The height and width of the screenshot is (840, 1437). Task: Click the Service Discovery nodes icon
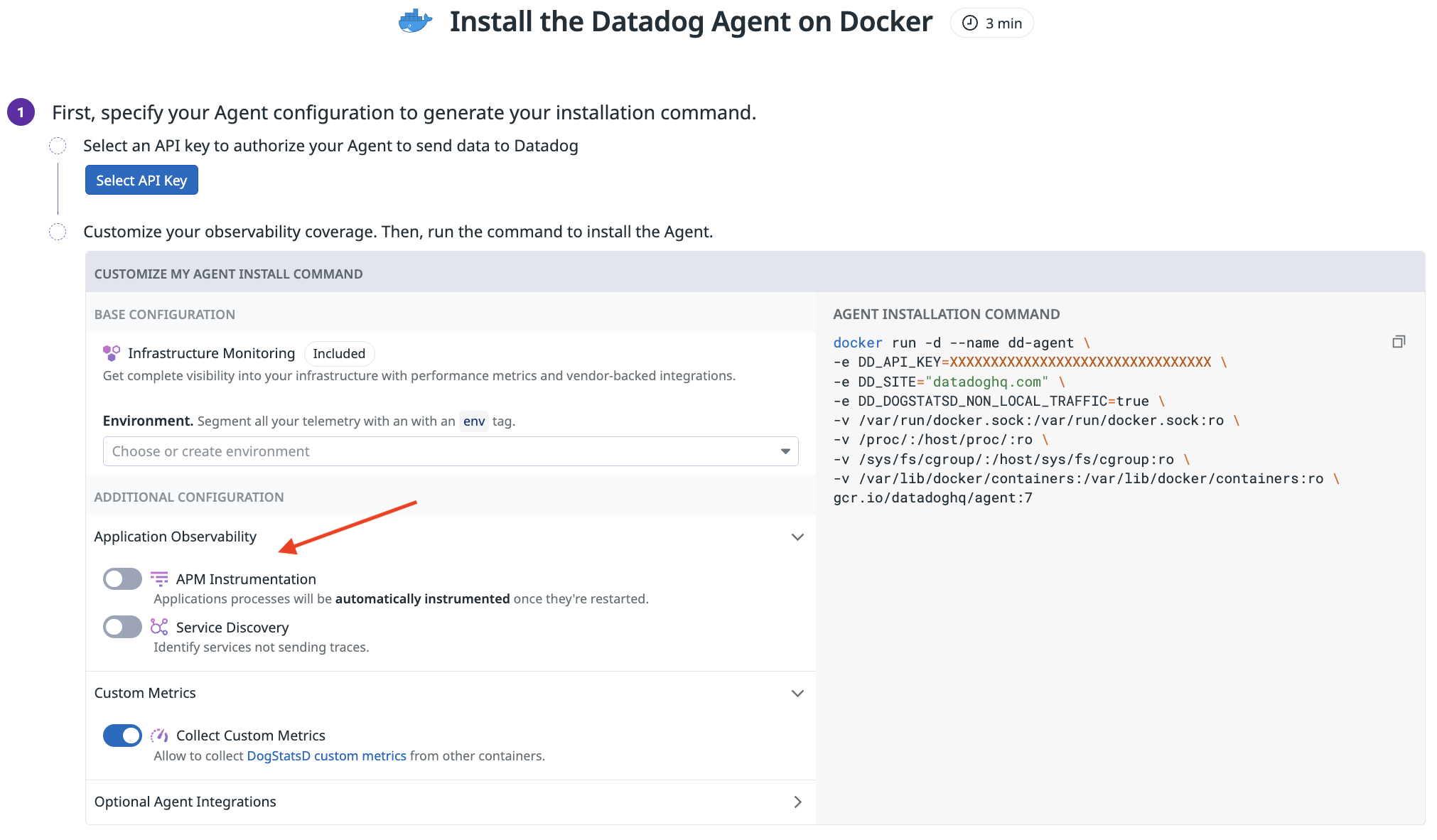pos(159,627)
